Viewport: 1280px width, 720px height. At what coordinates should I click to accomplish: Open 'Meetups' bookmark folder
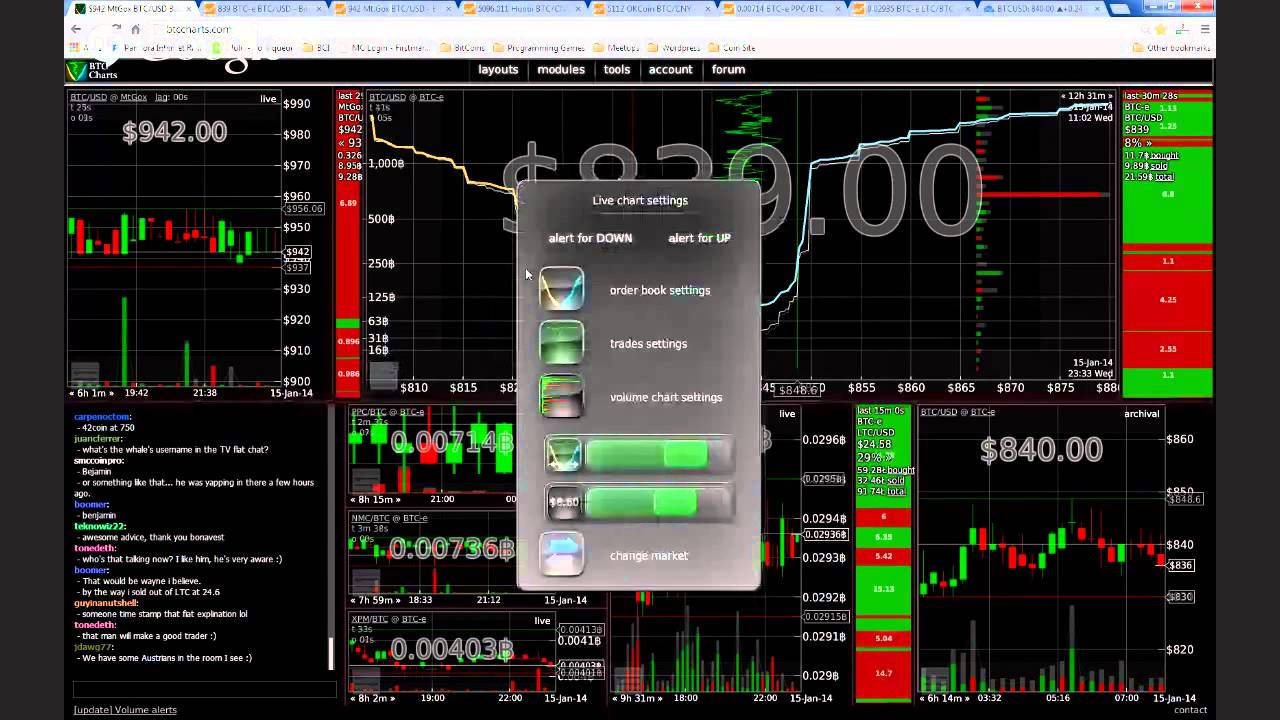pos(617,48)
